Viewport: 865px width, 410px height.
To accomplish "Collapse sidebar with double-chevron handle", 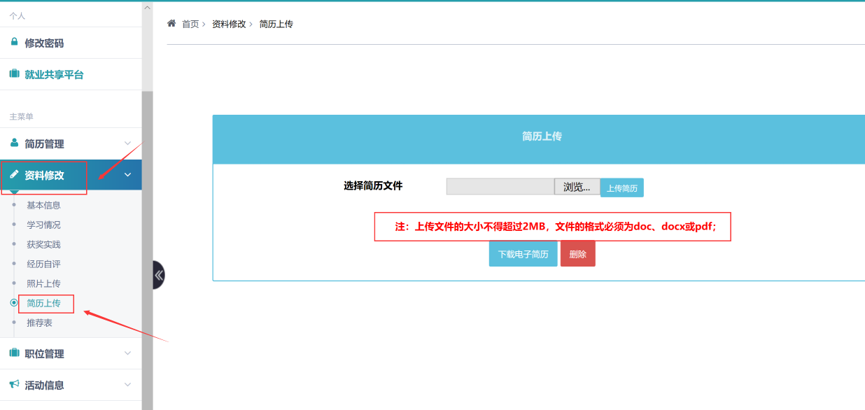I will click(158, 275).
